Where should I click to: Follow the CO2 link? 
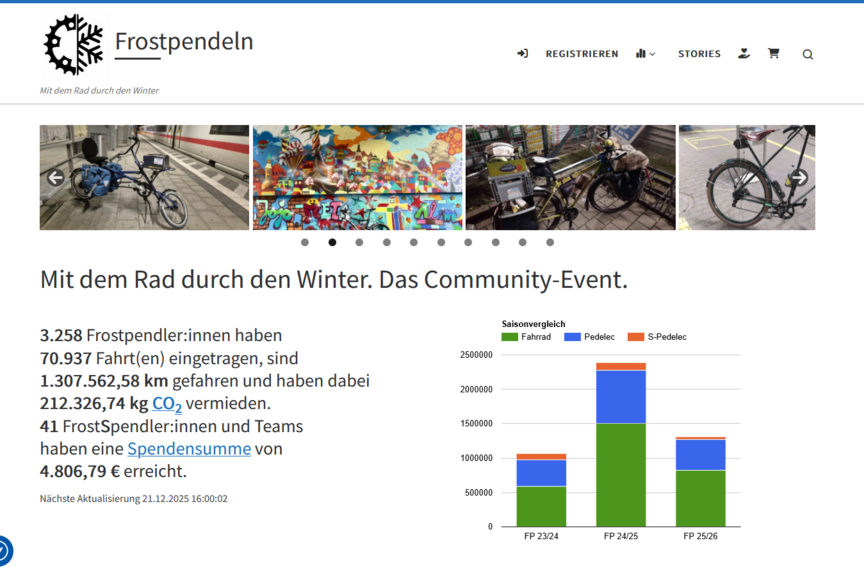[167, 404]
